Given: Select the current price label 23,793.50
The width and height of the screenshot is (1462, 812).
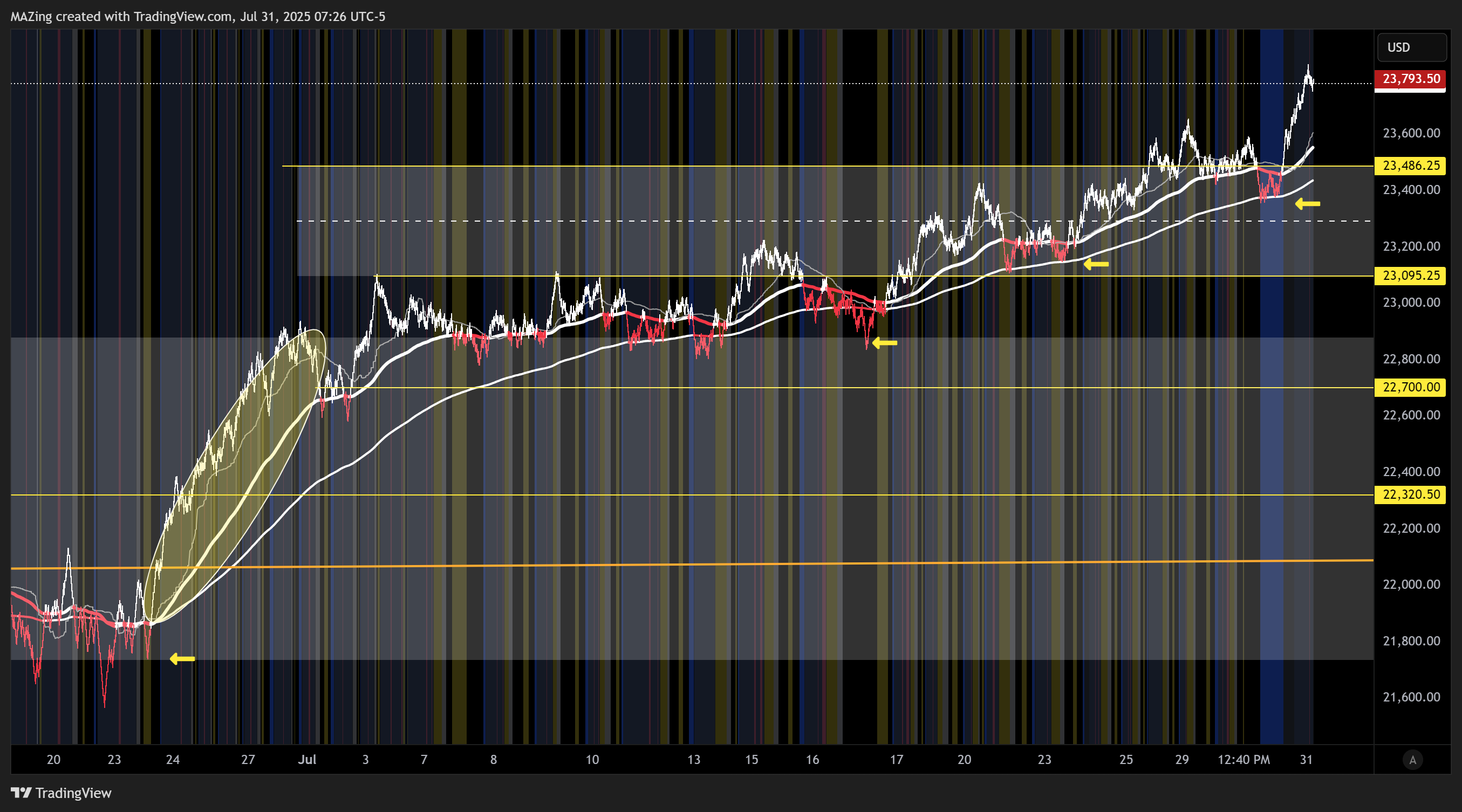Looking at the screenshot, I should (x=1410, y=79).
